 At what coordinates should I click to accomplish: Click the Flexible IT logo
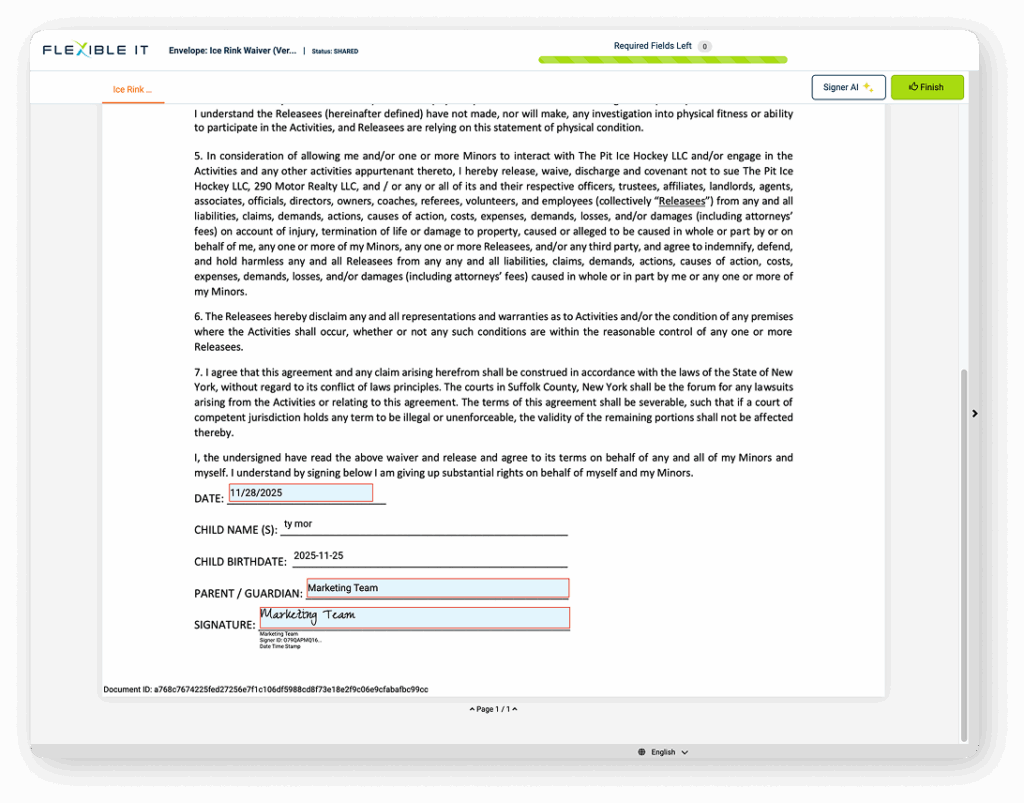(x=97, y=50)
